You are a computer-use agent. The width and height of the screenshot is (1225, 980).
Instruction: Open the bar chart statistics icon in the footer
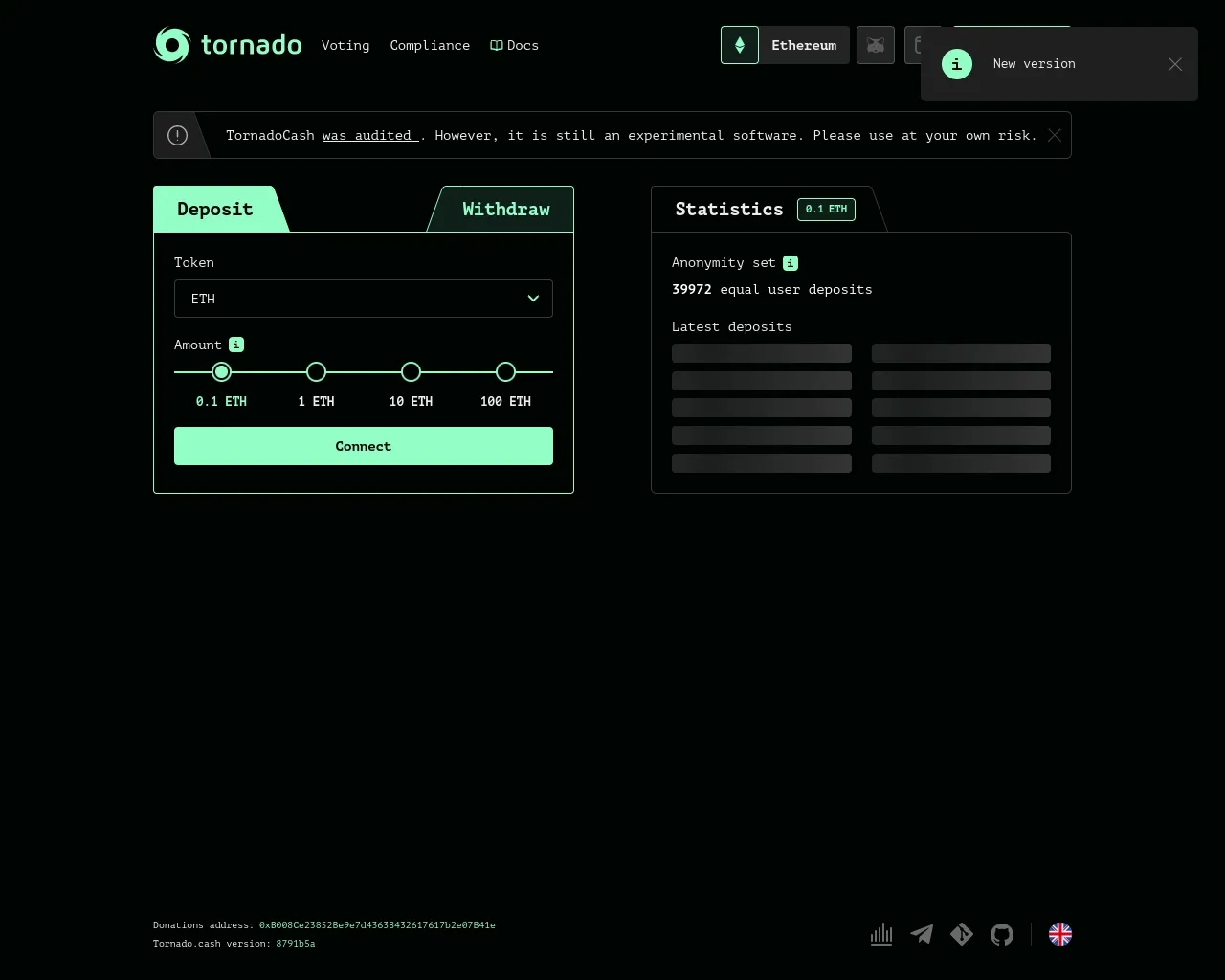click(881, 934)
